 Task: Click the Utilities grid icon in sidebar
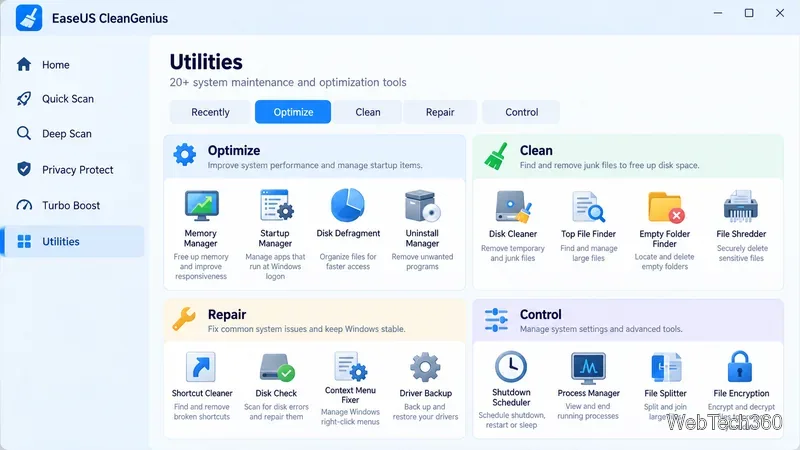click(24, 241)
